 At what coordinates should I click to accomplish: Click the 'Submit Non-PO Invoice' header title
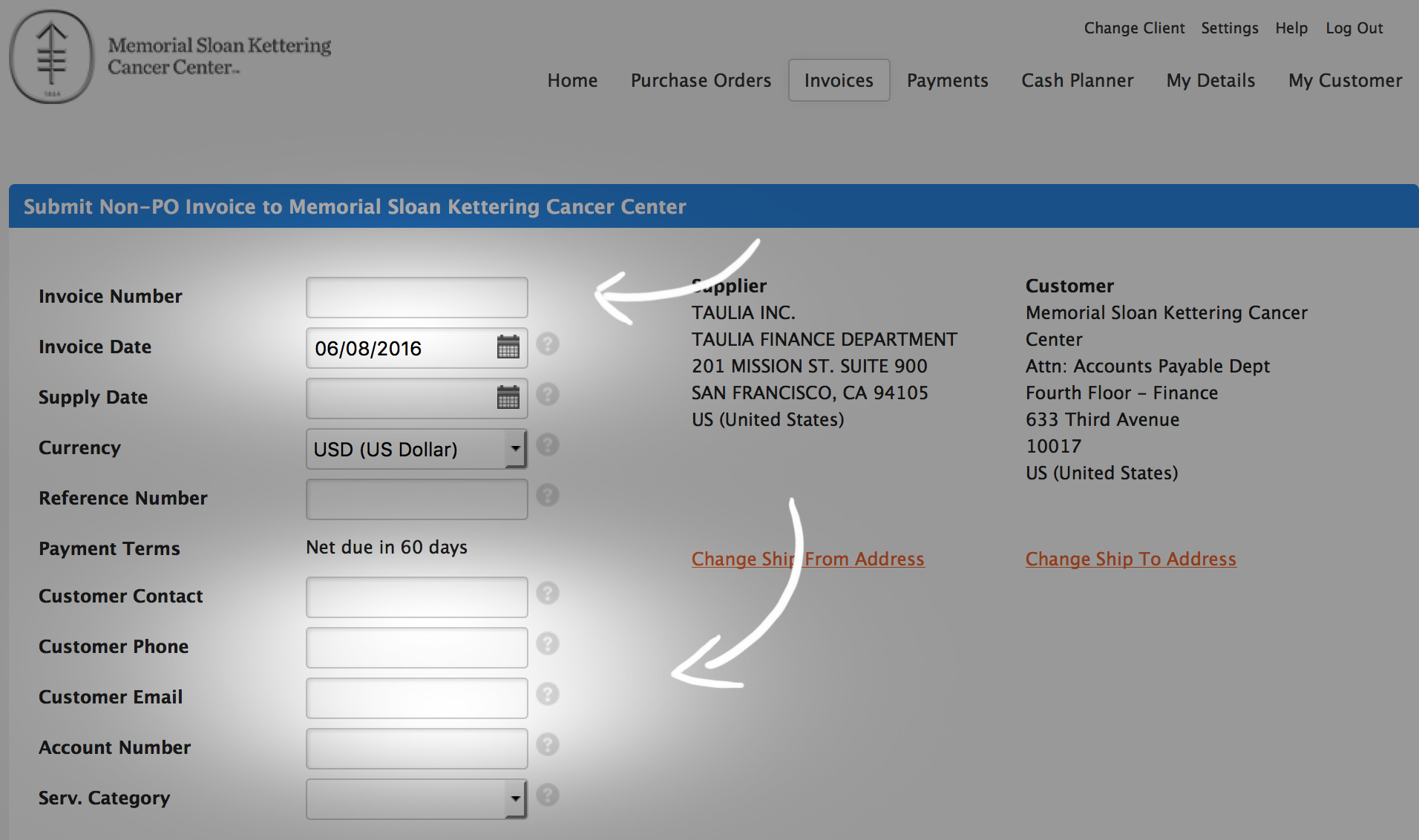coord(355,206)
